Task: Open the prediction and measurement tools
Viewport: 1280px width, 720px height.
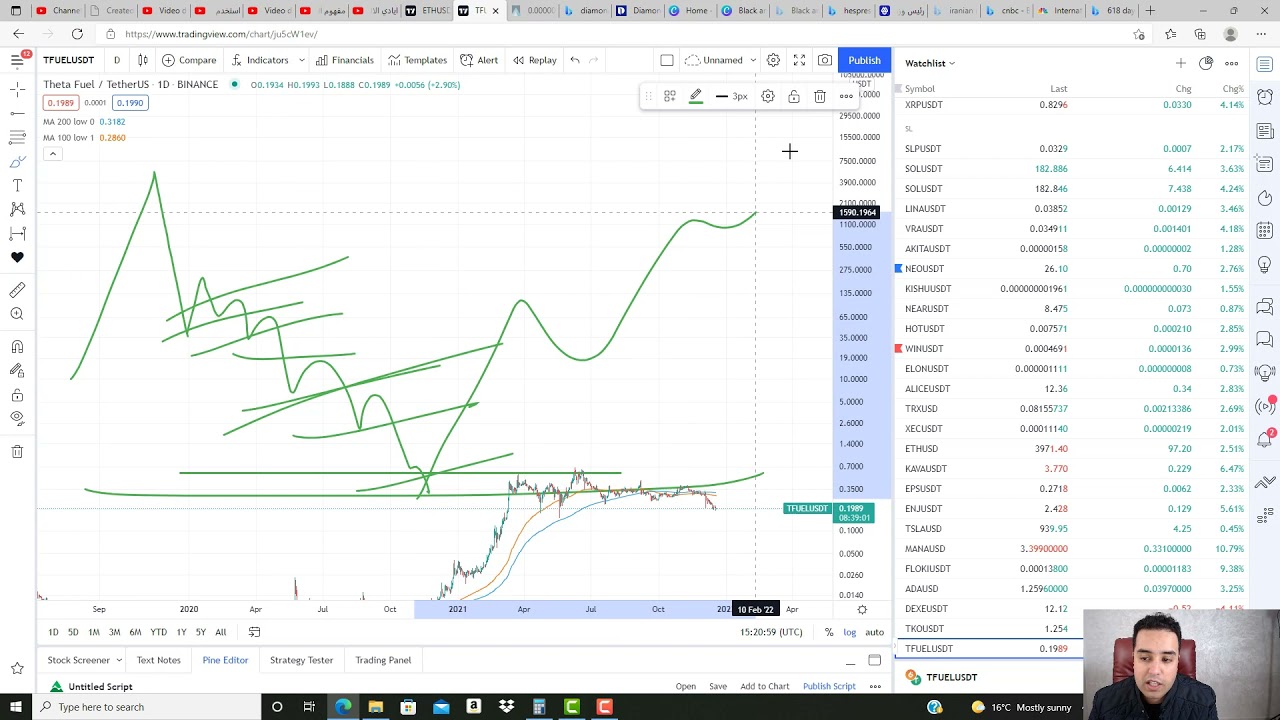Action: pos(17,233)
